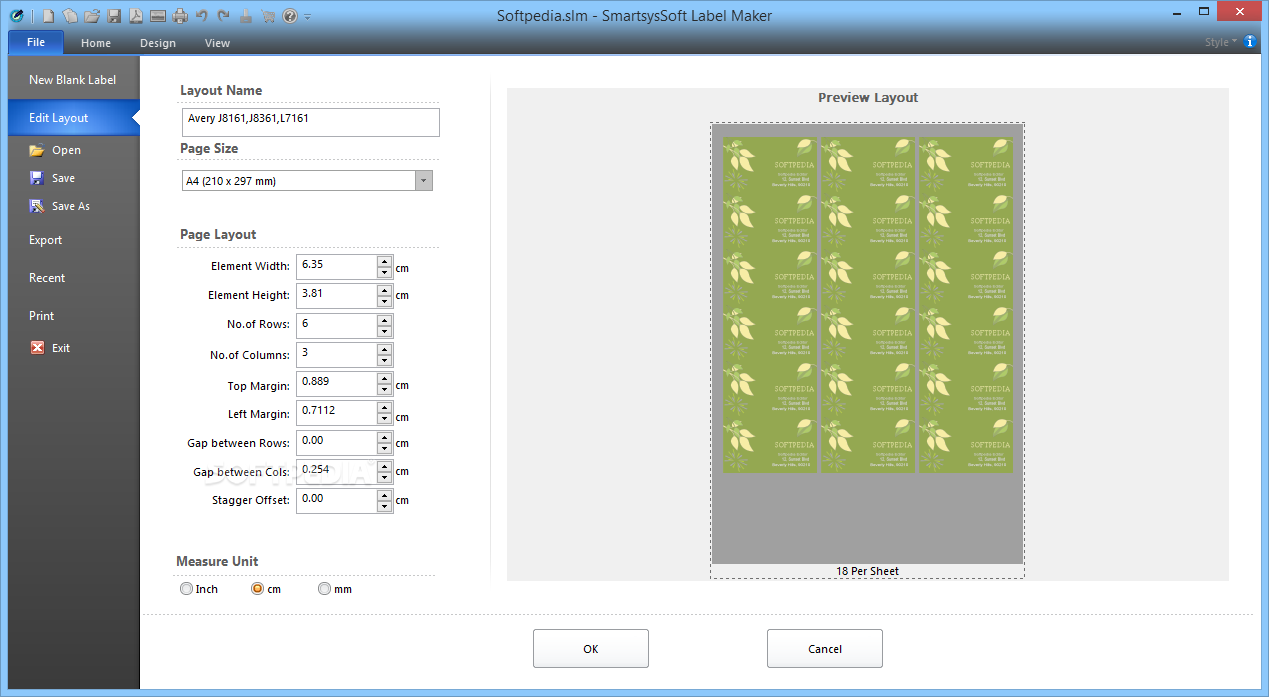Increase the No. of Columns
Screen dimensions: 1269x697
pyautogui.click(x=384, y=350)
